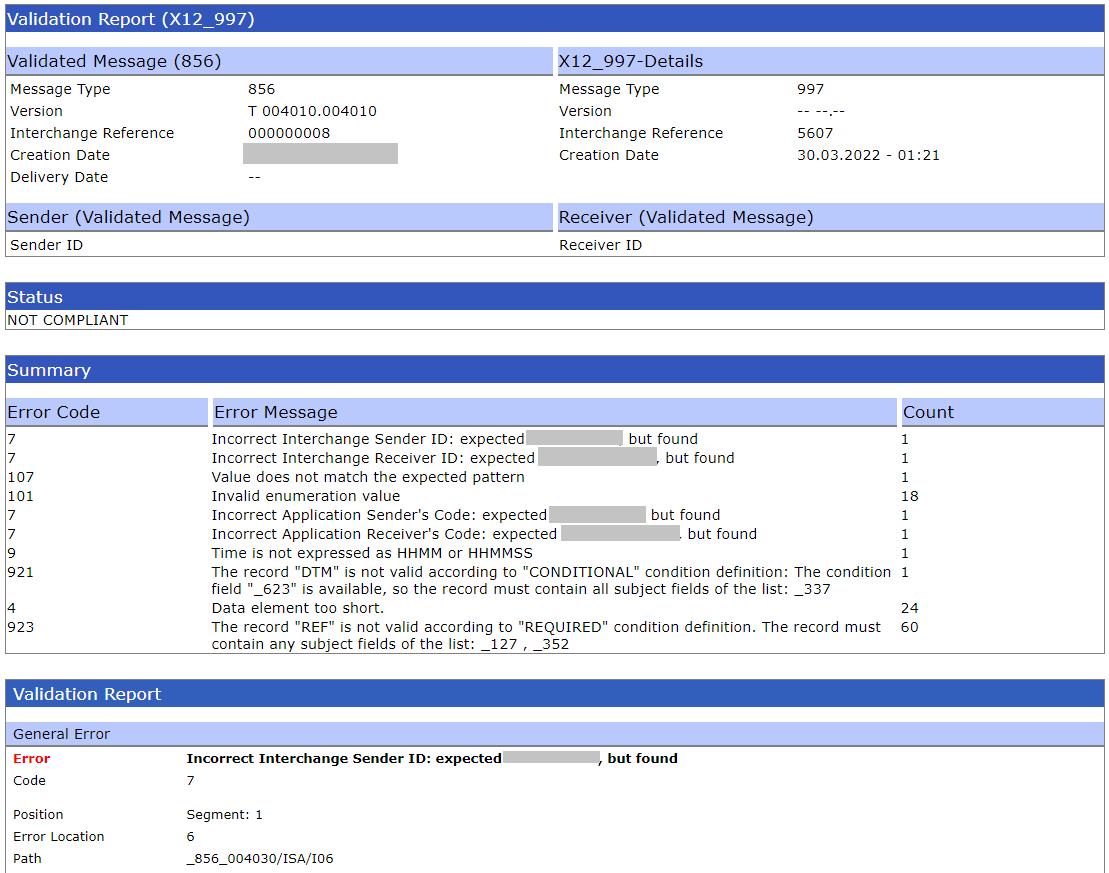Select the "Summary" section header
Screen dimensions: 1109x873
pyautogui.click(x=49, y=370)
